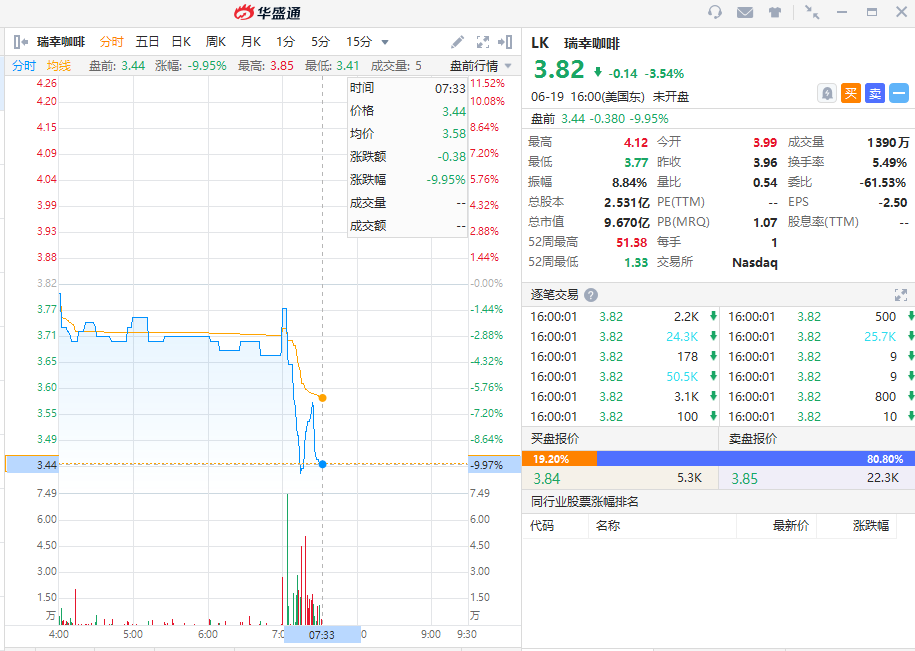
Task: Click the compact mode shrink arrows icon
Action: click(812, 12)
